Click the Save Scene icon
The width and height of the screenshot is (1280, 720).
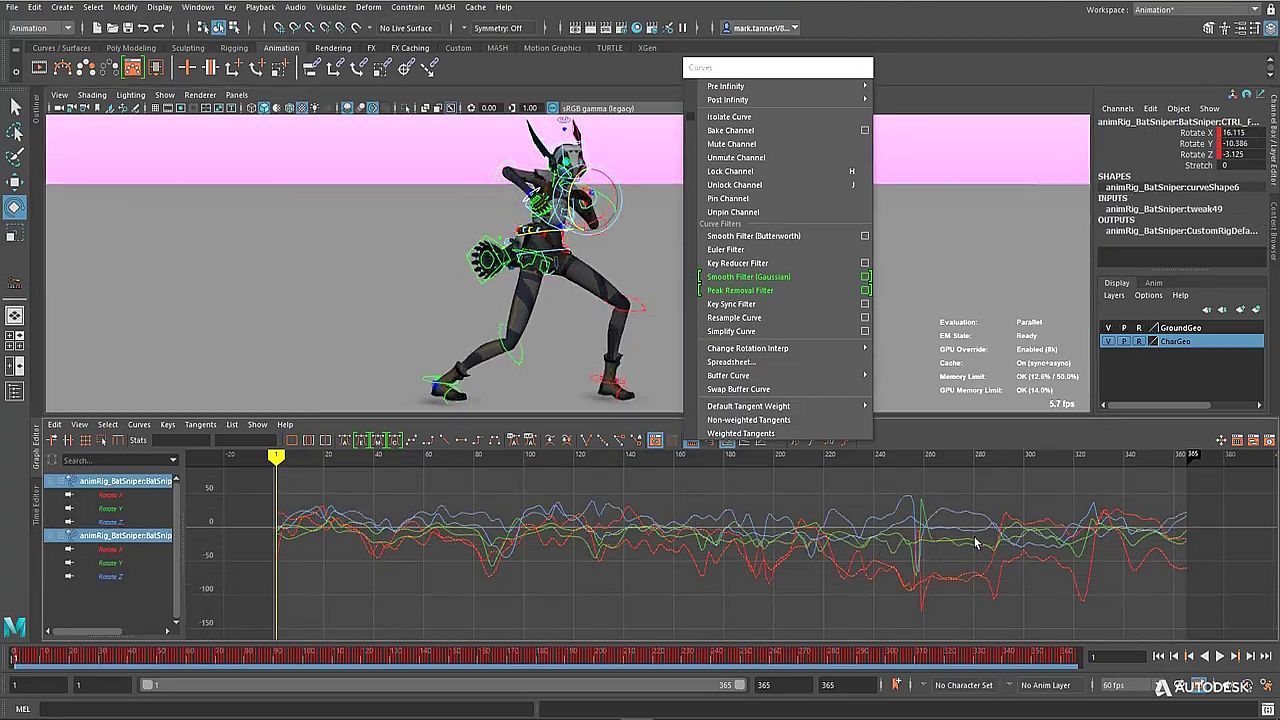127,28
